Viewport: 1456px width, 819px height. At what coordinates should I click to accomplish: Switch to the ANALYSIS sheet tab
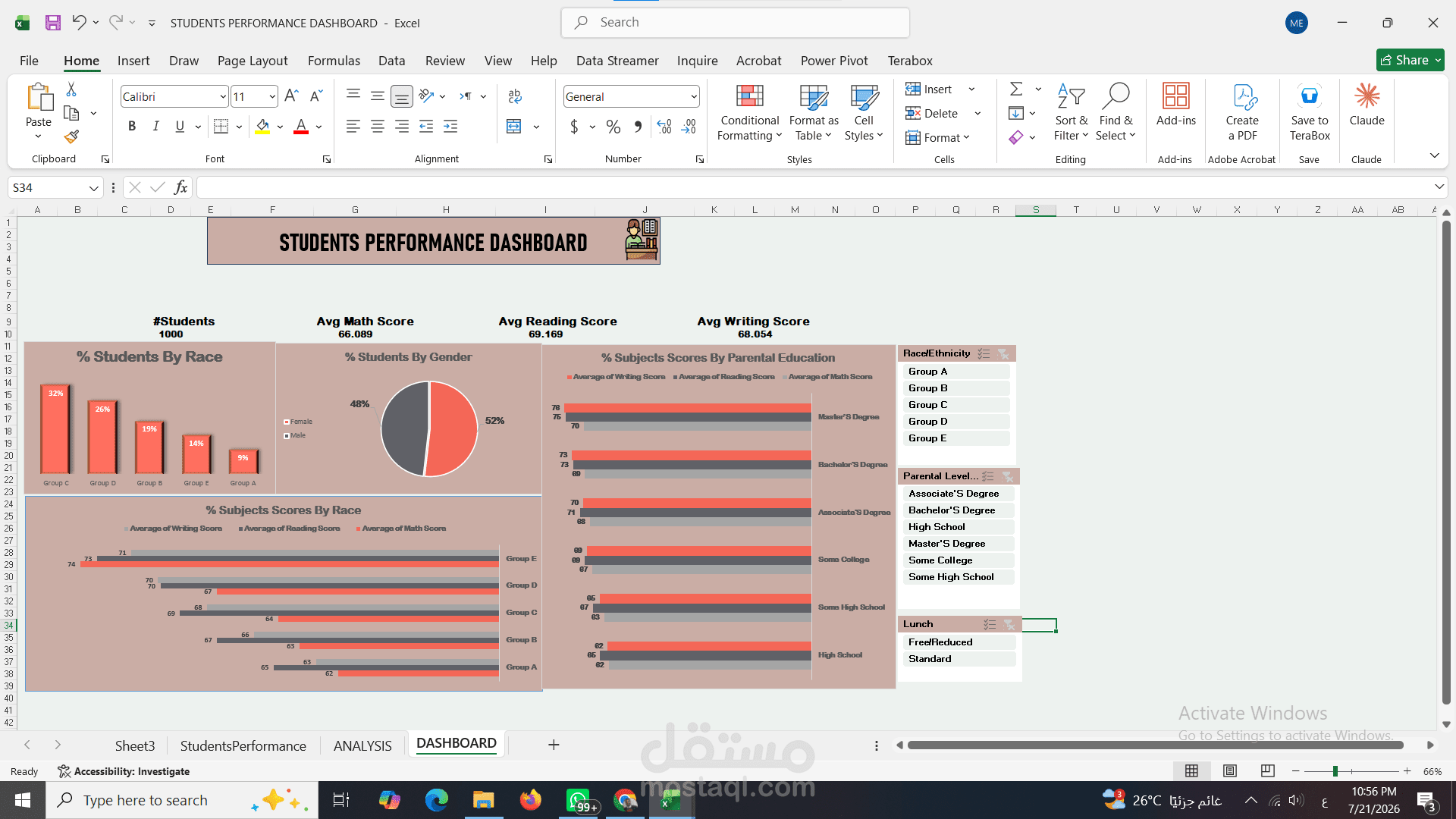click(x=362, y=746)
